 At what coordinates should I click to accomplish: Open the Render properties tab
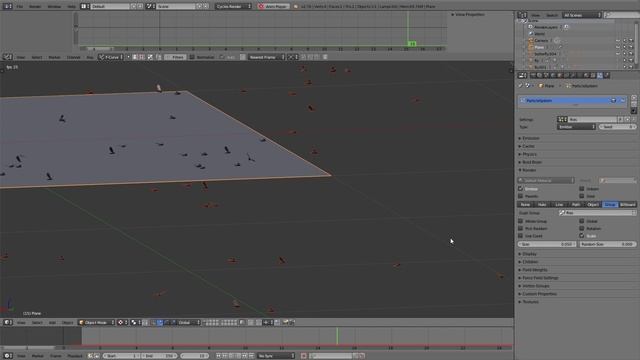coord(533,76)
